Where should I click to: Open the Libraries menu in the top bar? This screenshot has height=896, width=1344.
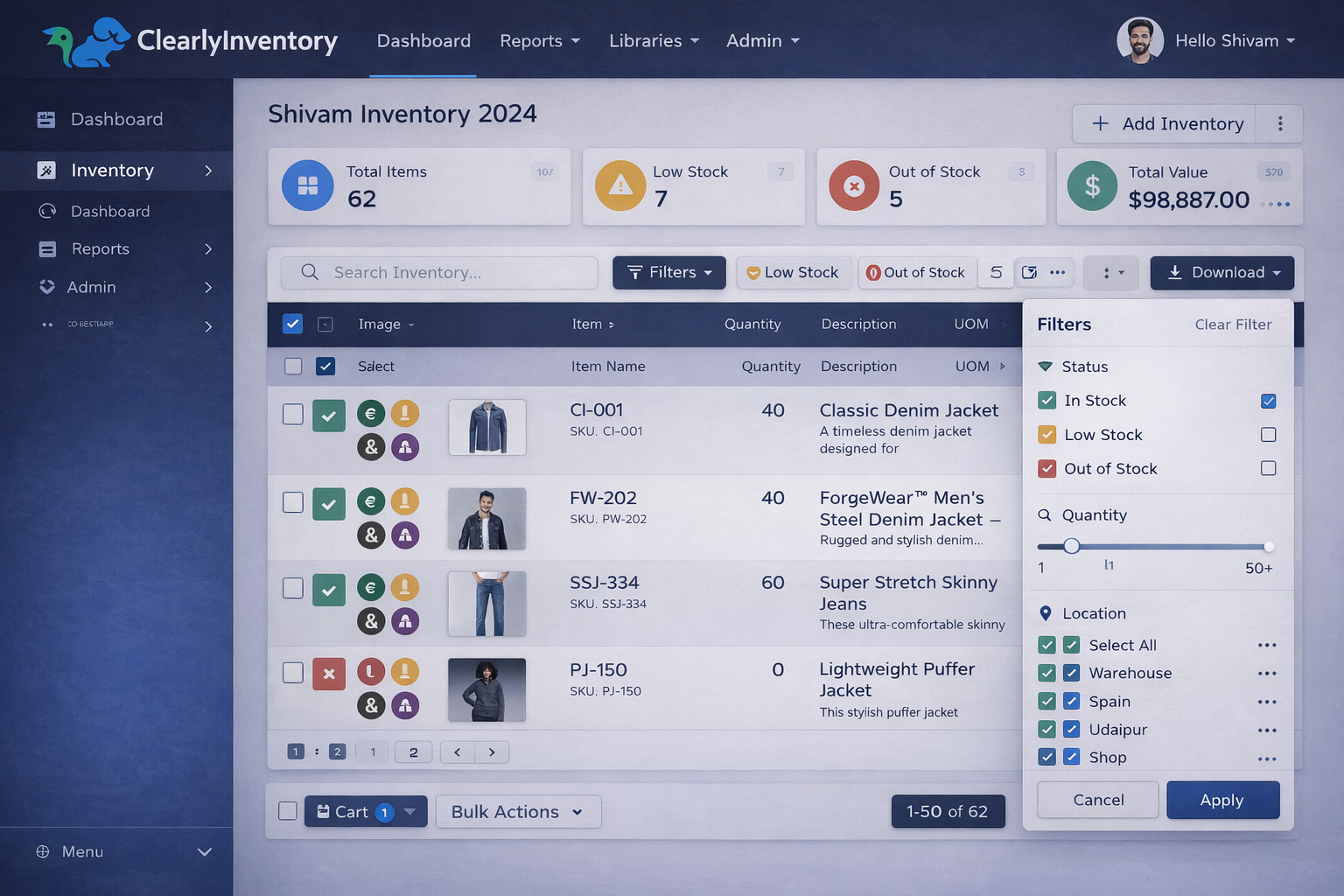(654, 40)
